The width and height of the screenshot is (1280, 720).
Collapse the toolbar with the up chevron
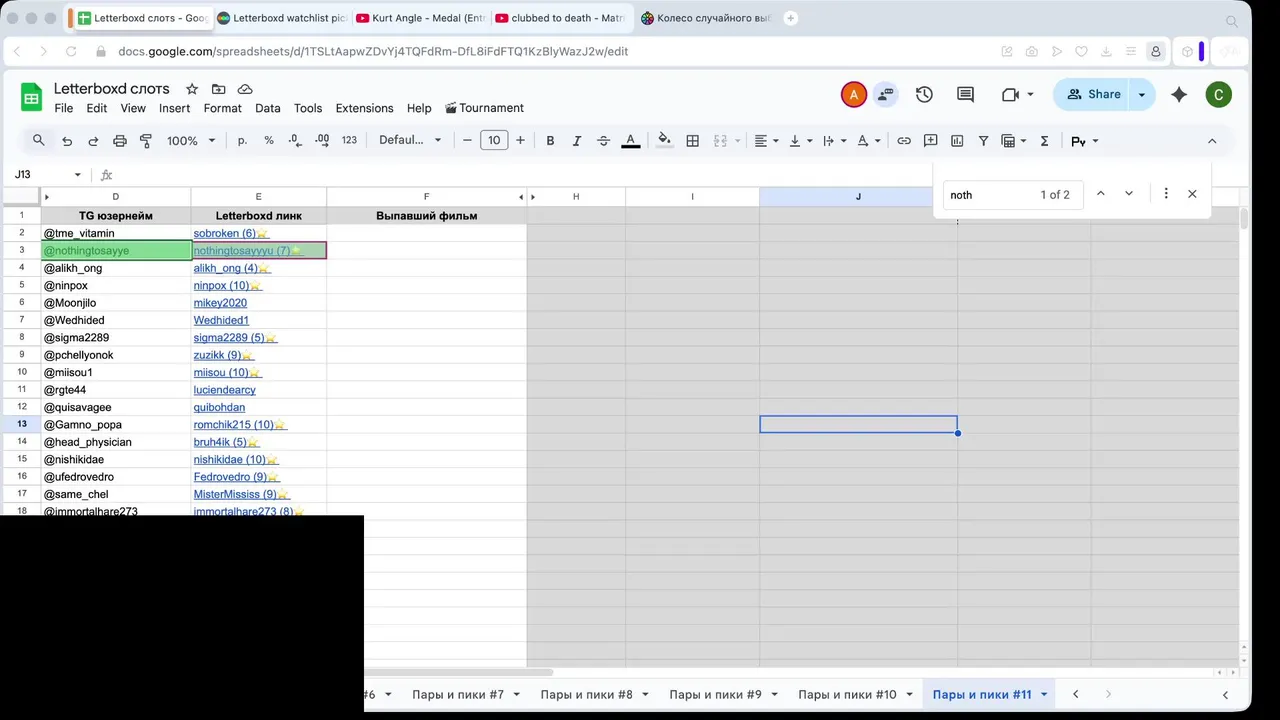(x=1212, y=141)
